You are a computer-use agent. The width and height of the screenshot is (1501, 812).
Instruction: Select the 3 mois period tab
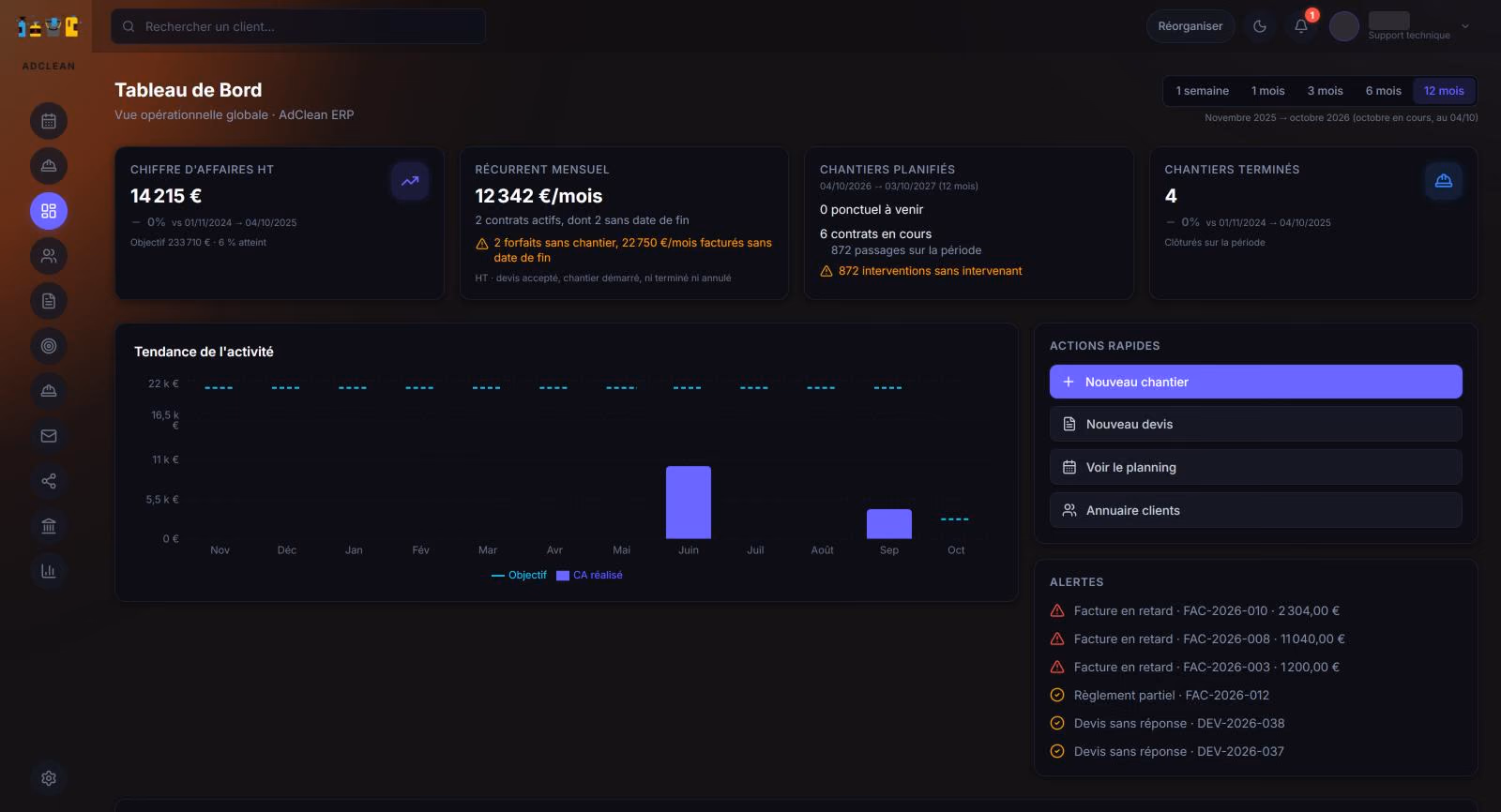tap(1326, 91)
